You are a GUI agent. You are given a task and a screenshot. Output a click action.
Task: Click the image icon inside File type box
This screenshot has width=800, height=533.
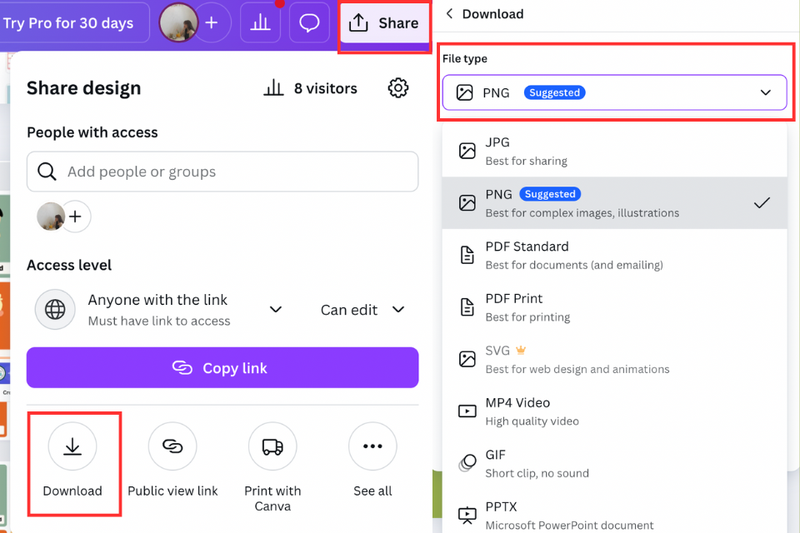(464, 92)
